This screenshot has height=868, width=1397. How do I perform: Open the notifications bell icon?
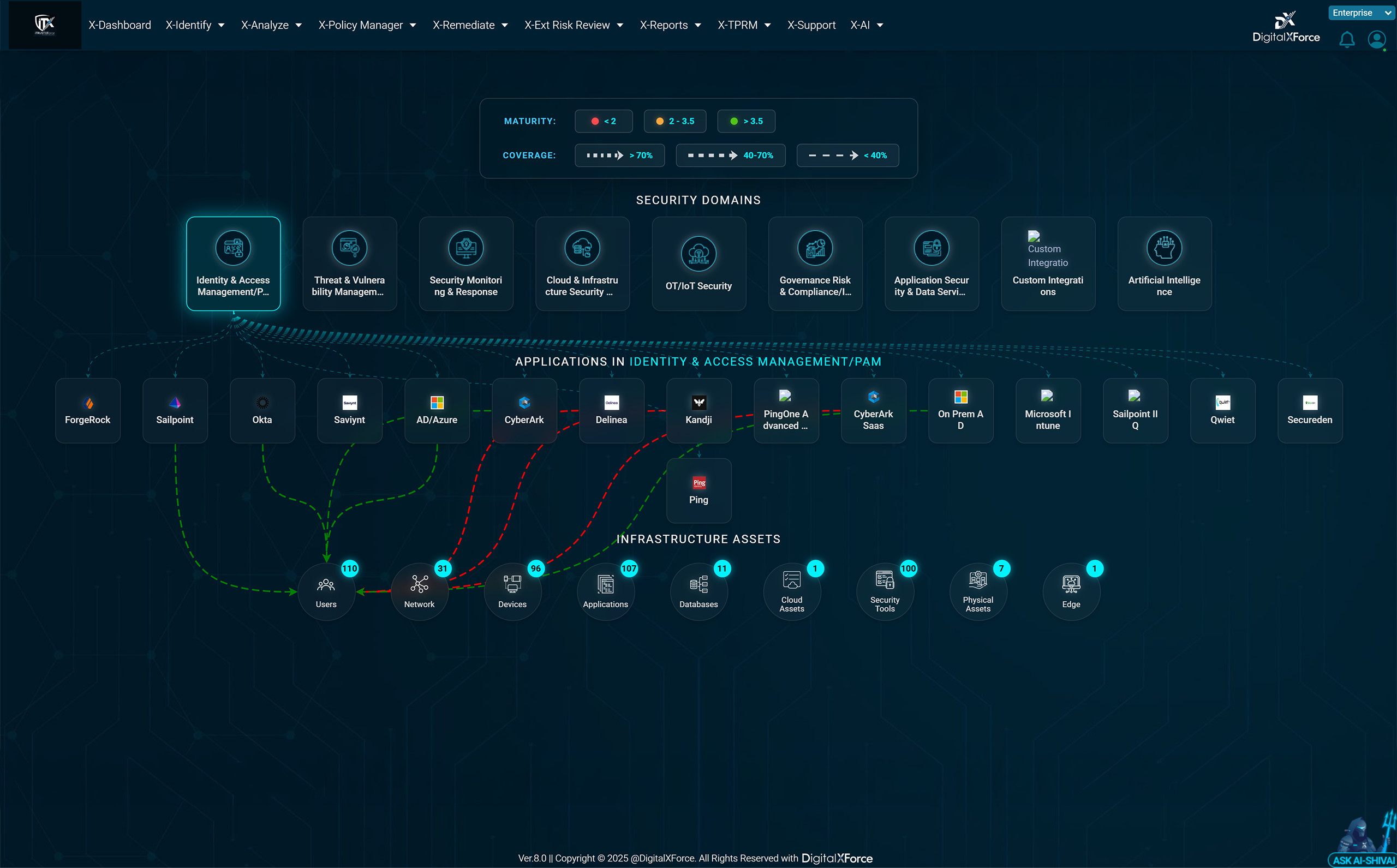point(1346,39)
